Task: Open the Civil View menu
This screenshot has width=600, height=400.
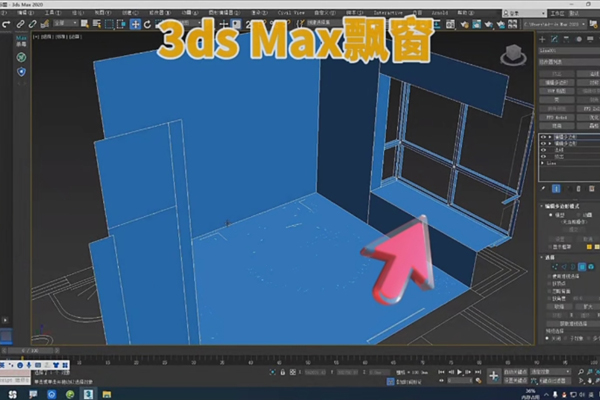Action: click(x=291, y=13)
